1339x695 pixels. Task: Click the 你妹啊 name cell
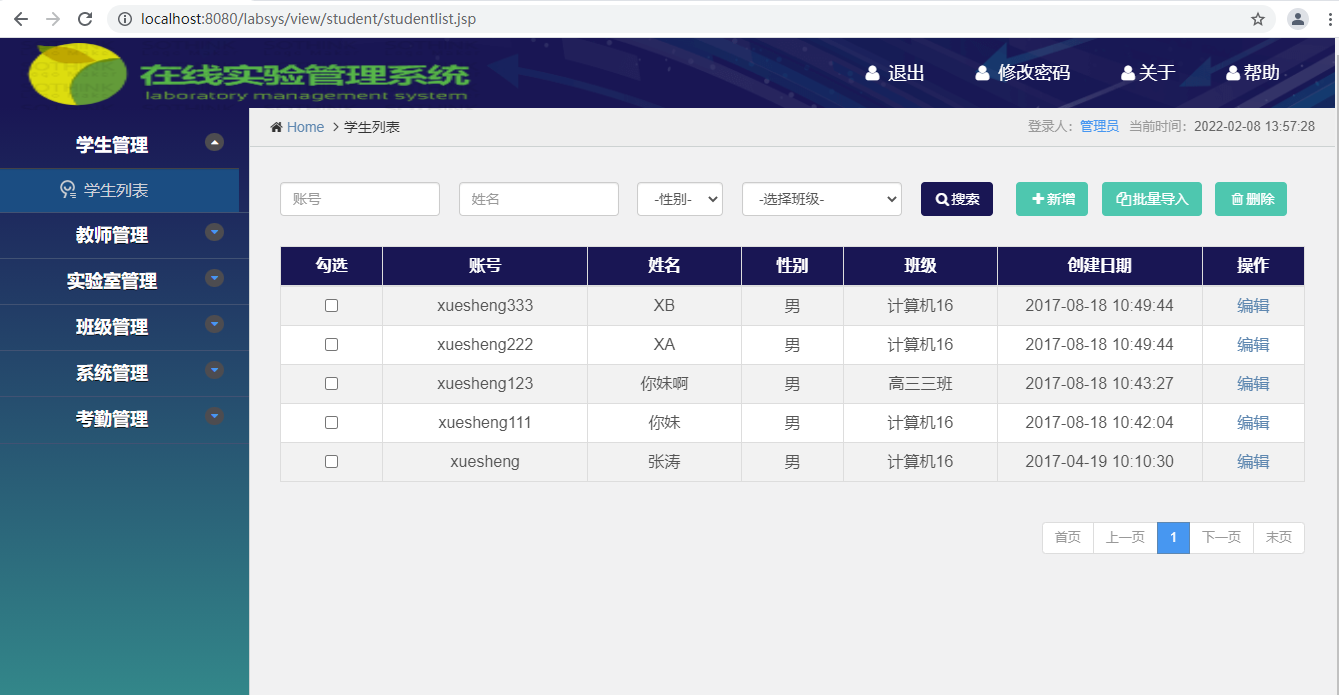pyautogui.click(x=664, y=384)
